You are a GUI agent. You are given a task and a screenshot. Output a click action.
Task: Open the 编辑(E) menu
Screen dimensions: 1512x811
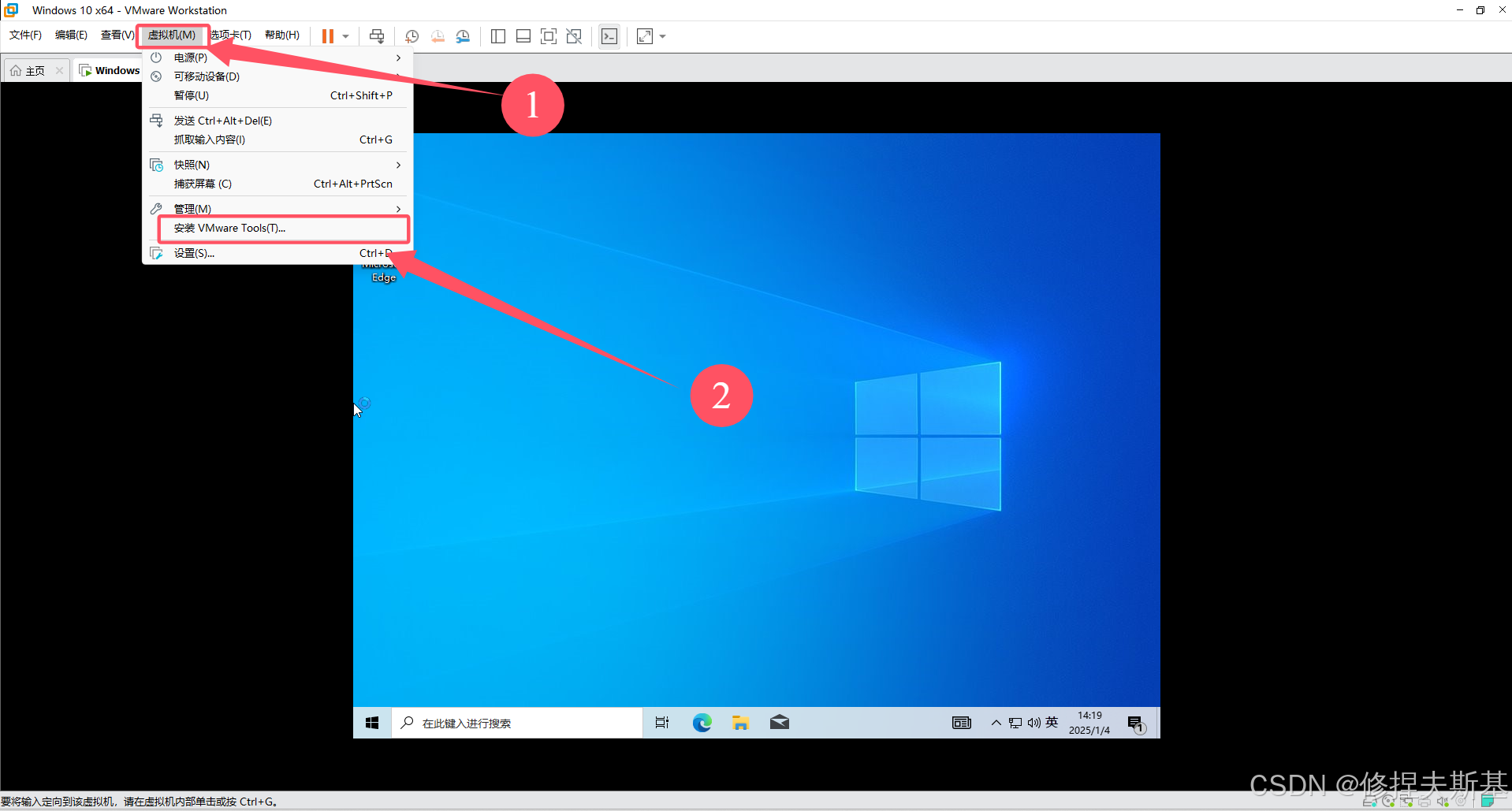(x=71, y=35)
